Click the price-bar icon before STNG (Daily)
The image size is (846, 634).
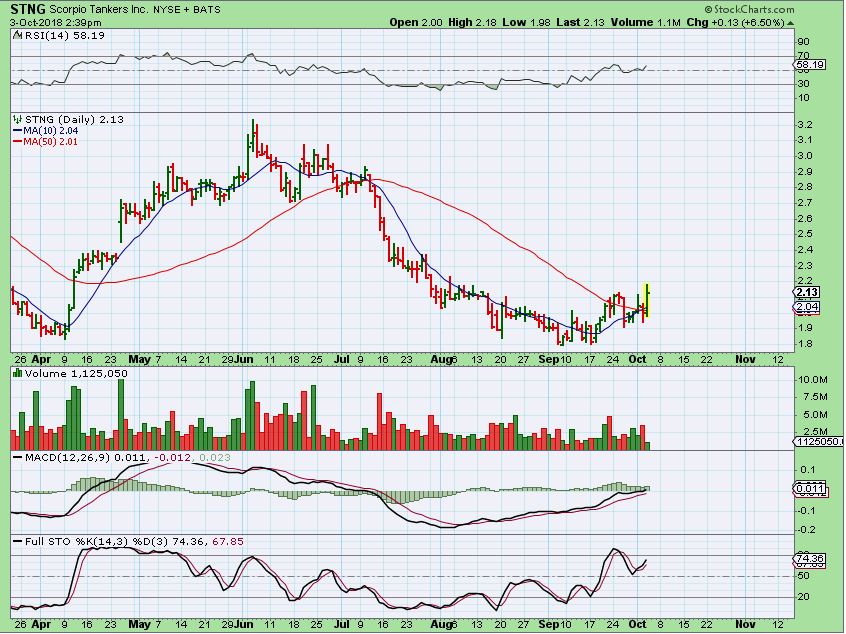coord(18,120)
